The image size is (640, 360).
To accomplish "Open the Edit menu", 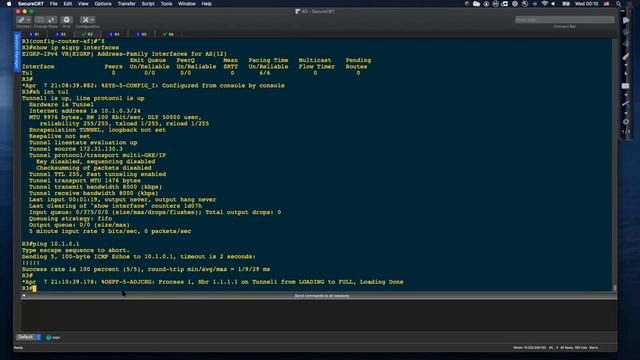I will [x=68, y=4].
